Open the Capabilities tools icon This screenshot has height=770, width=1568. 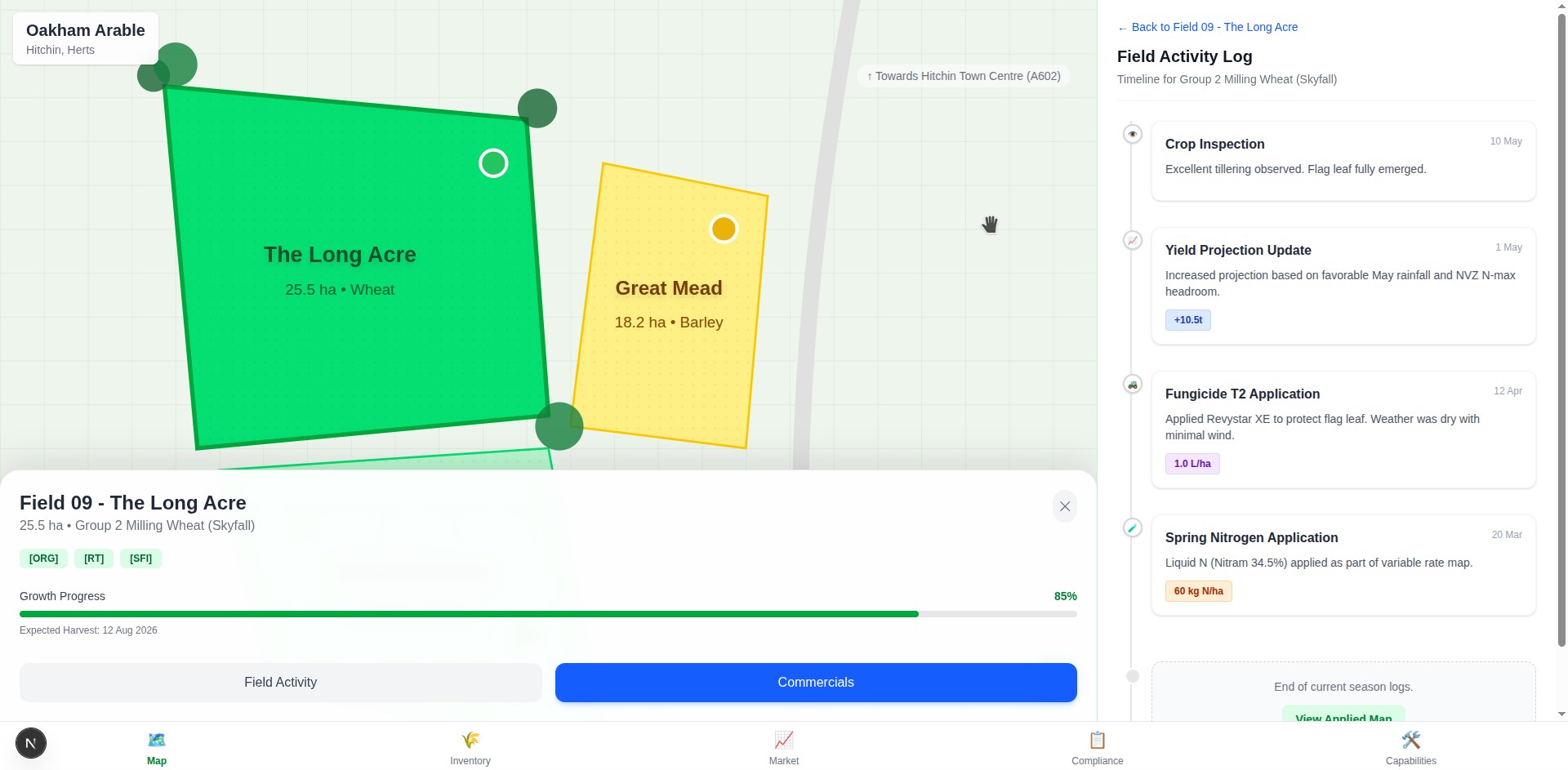click(1411, 740)
